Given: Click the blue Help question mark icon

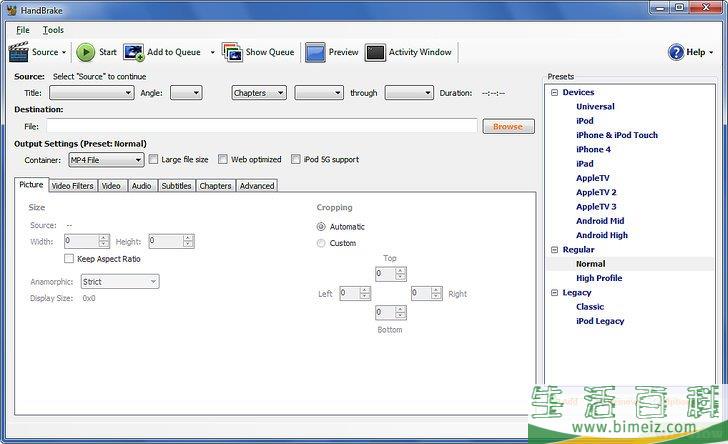Looking at the screenshot, I should 676,52.
